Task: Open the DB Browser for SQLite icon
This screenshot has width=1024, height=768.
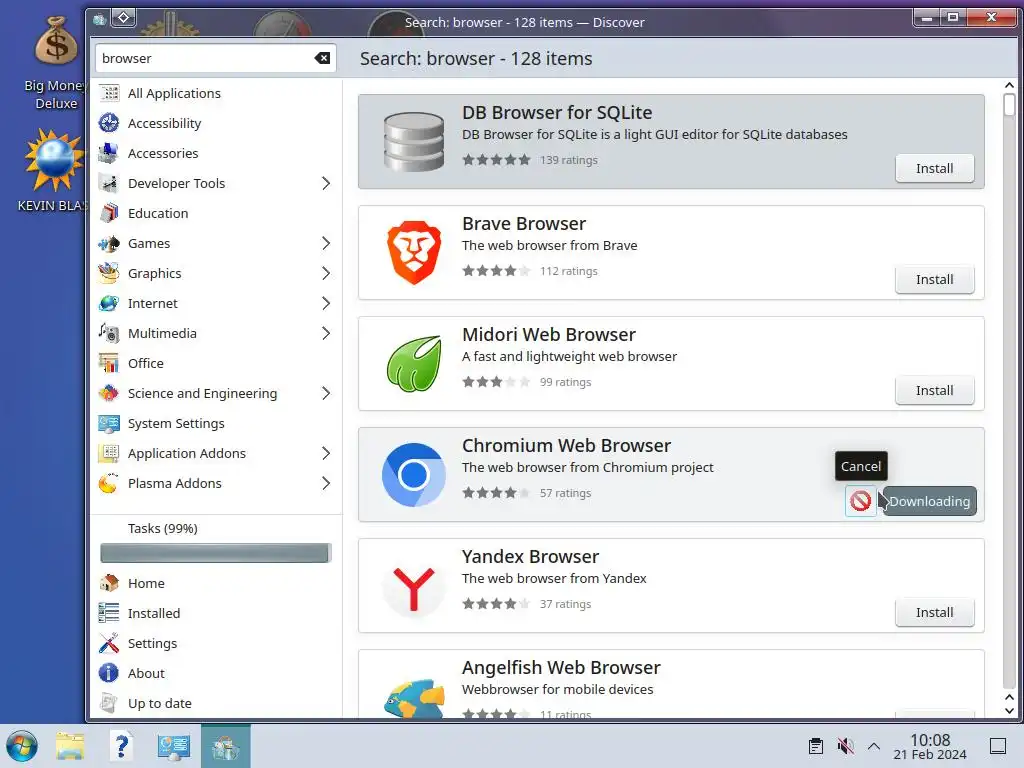Action: coord(414,142)
